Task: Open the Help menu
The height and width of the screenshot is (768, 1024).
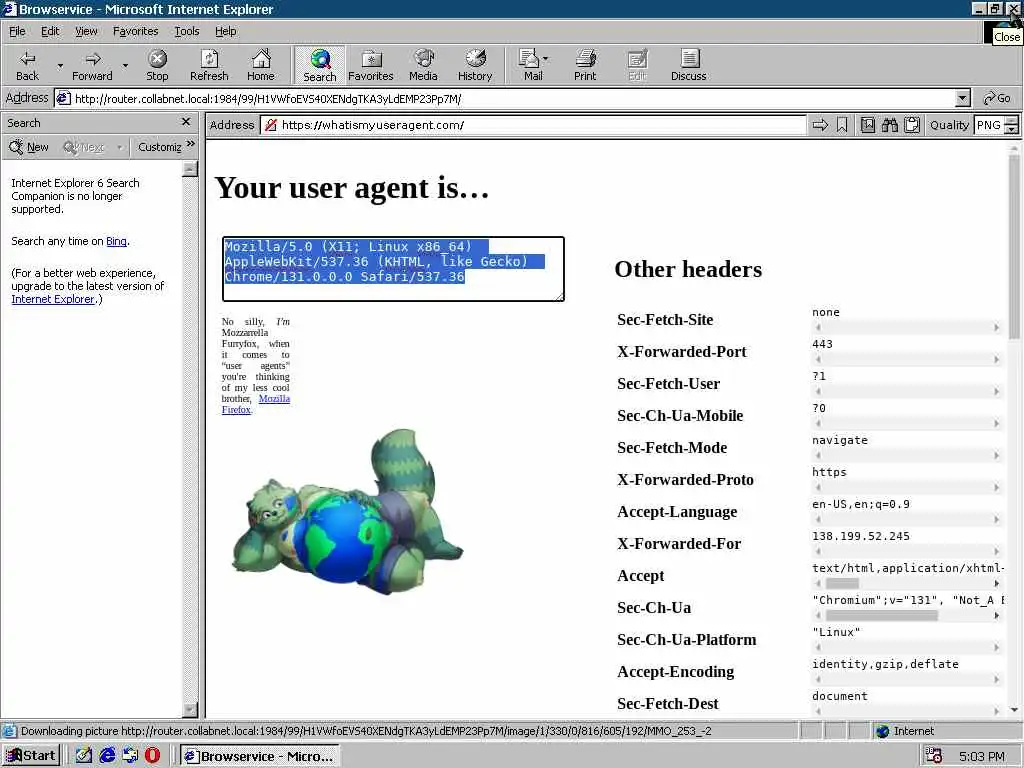Action: click(225, 31)
